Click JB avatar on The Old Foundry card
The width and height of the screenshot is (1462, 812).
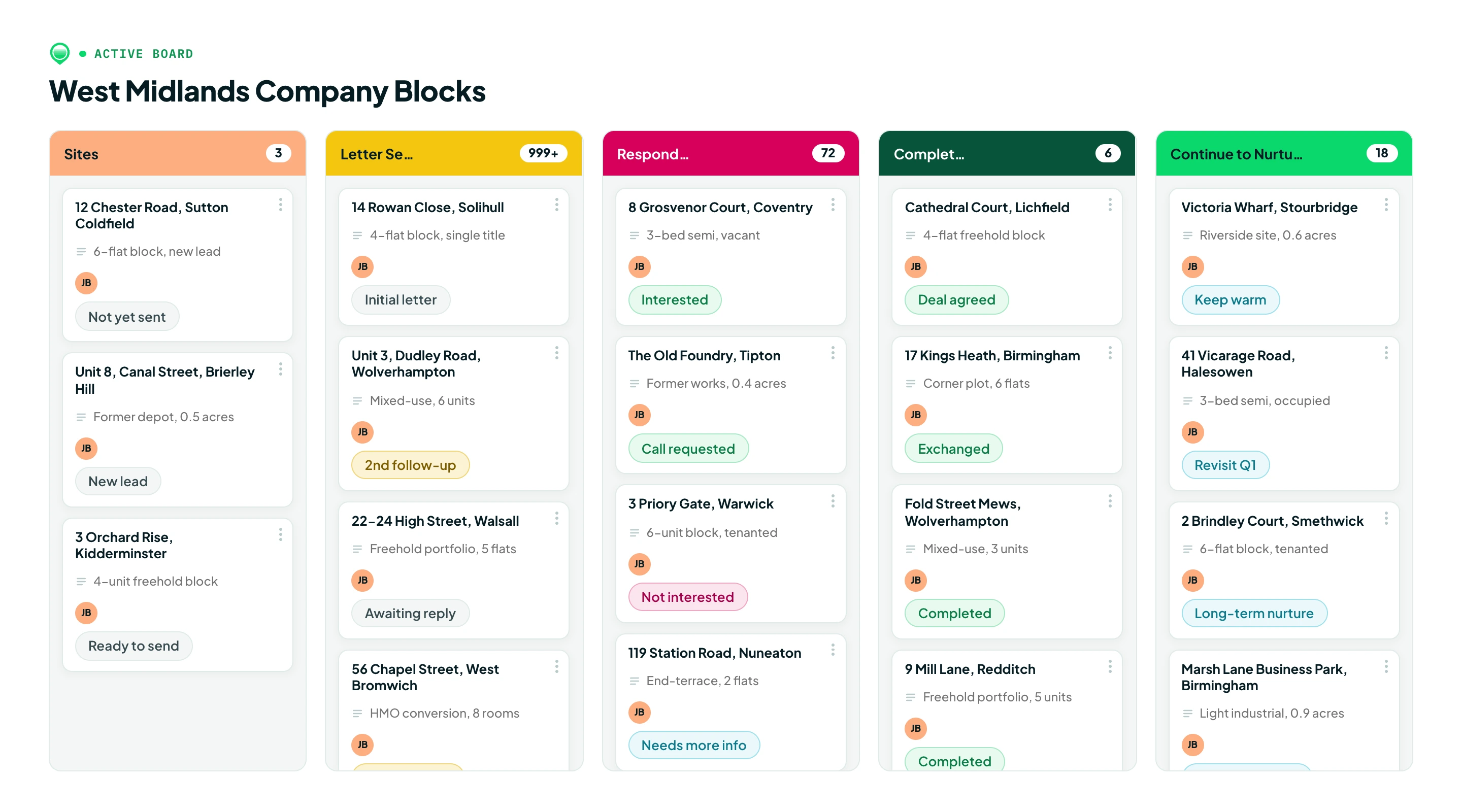point(640,415)
